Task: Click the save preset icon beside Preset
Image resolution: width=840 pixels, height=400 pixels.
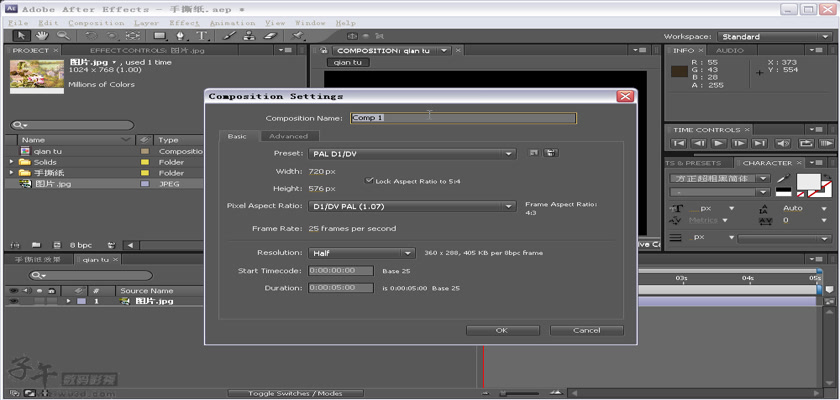Action: click(534, 153)
